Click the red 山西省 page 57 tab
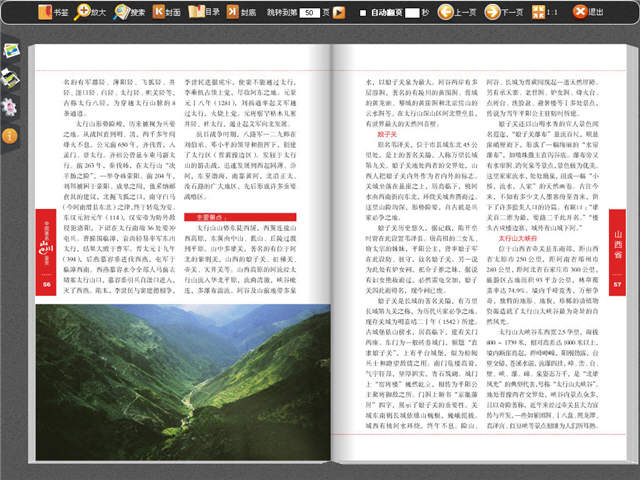This screenshot has width=640, height=480. tap(617, 252)
